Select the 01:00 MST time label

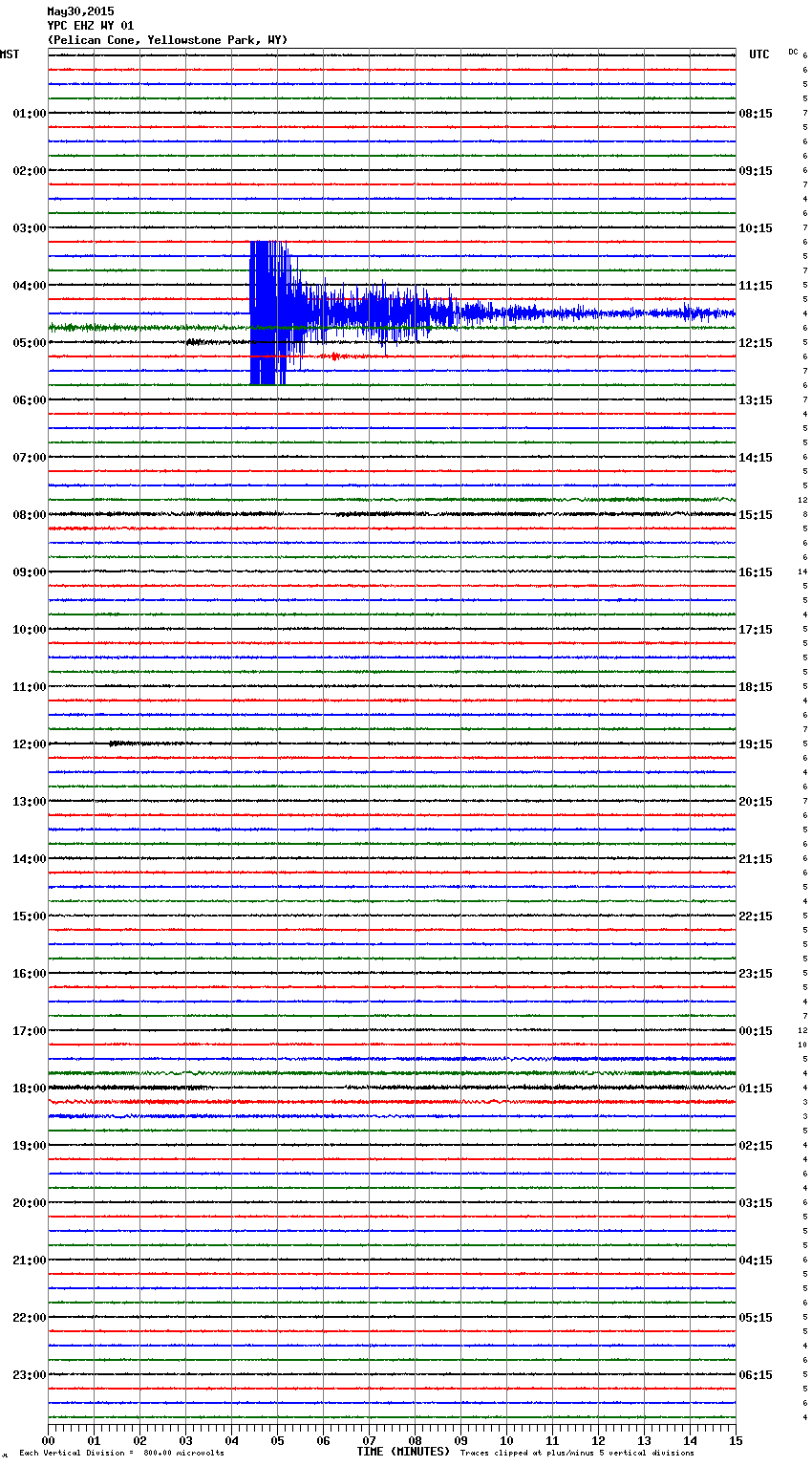tap(30, 114)
